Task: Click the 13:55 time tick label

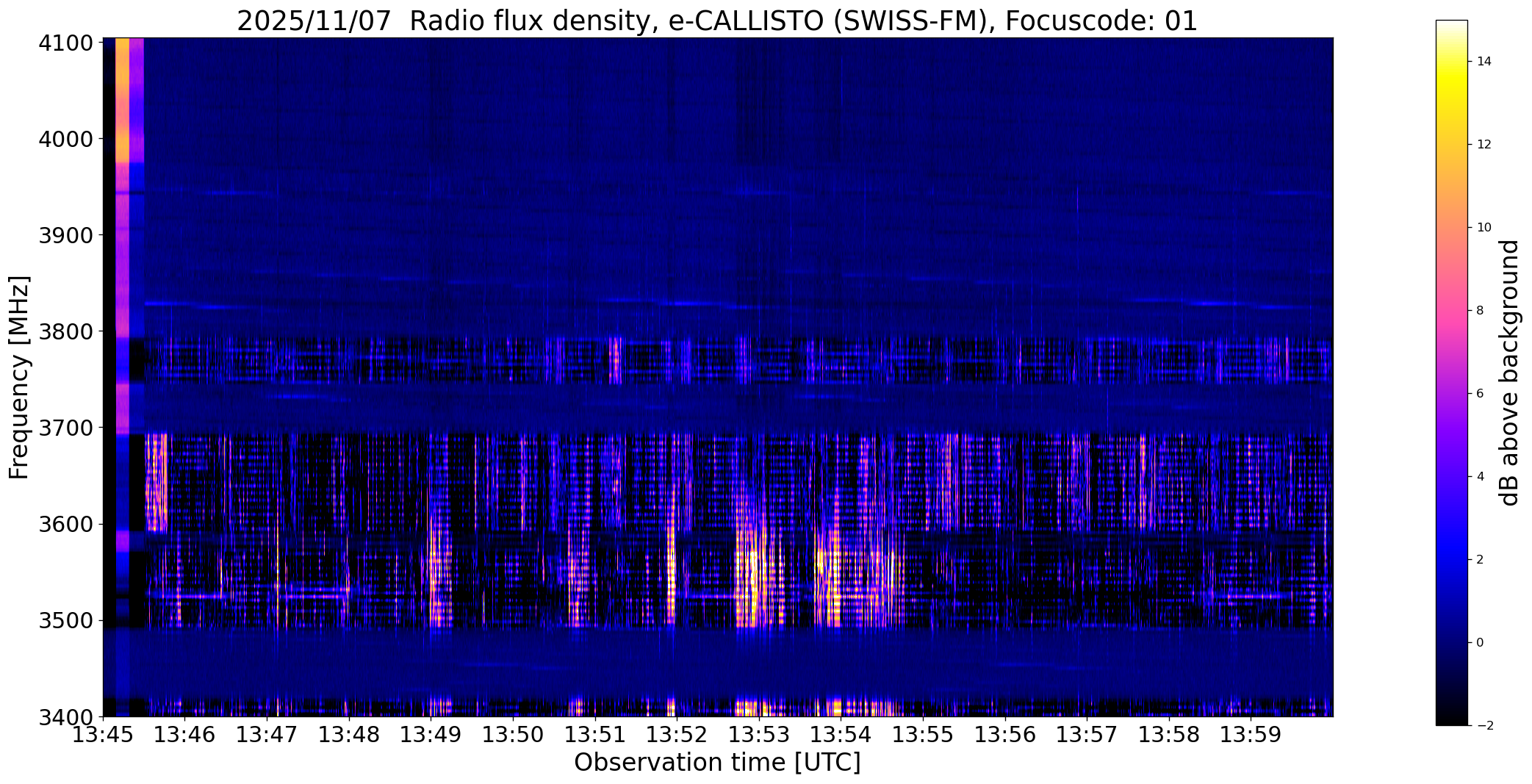Action: pos(923,735)
